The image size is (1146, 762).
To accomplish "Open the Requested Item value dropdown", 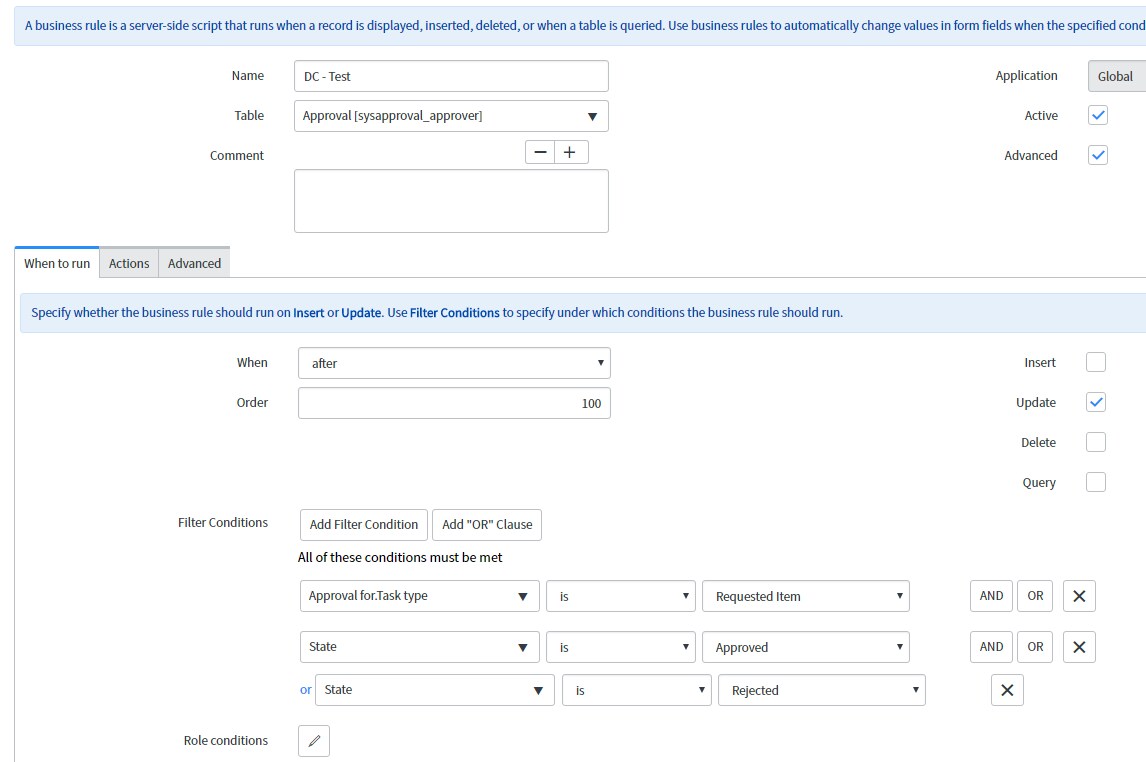I will pyautogui.click(x=805, y=596).
